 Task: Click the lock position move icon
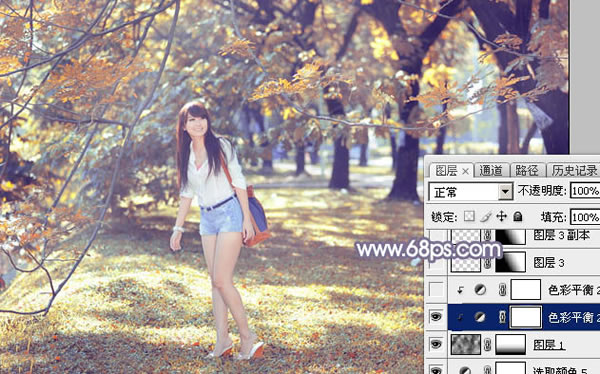pos(501,216)
